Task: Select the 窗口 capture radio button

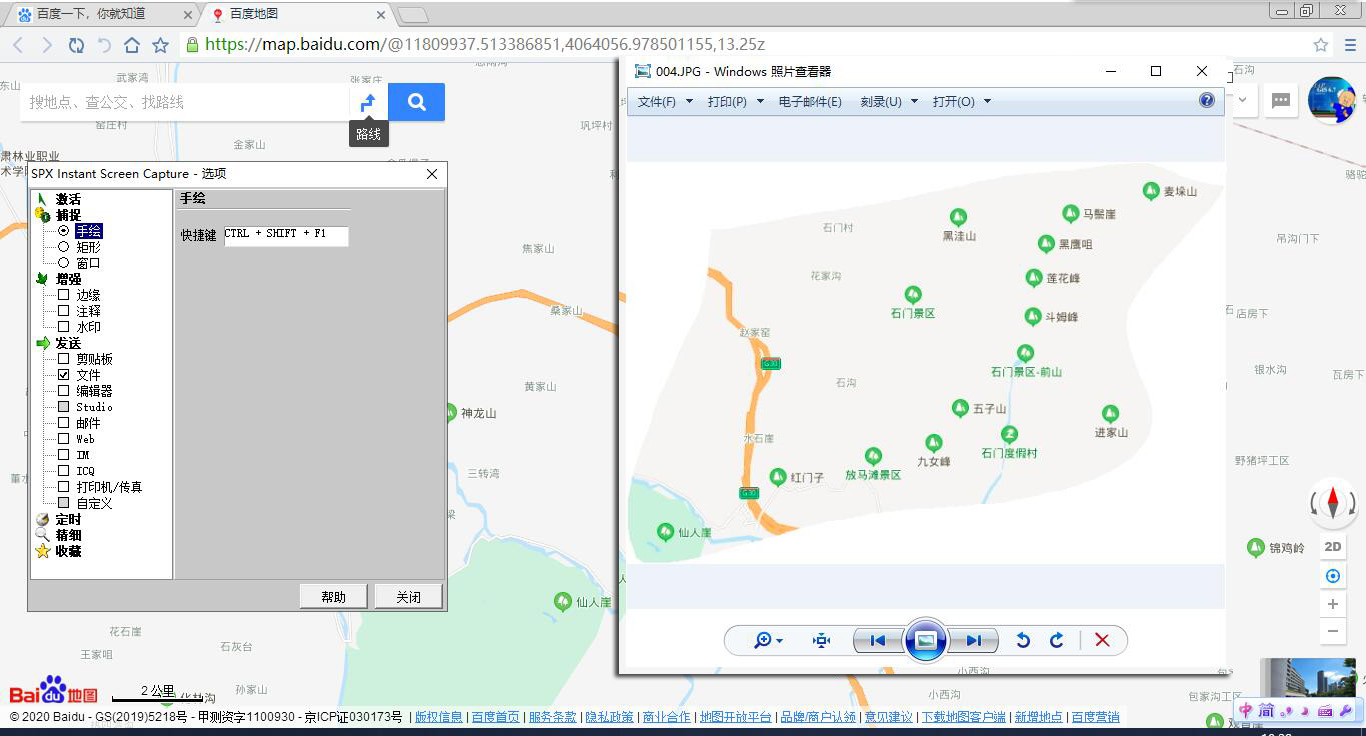Action: (x=64, y=263)
